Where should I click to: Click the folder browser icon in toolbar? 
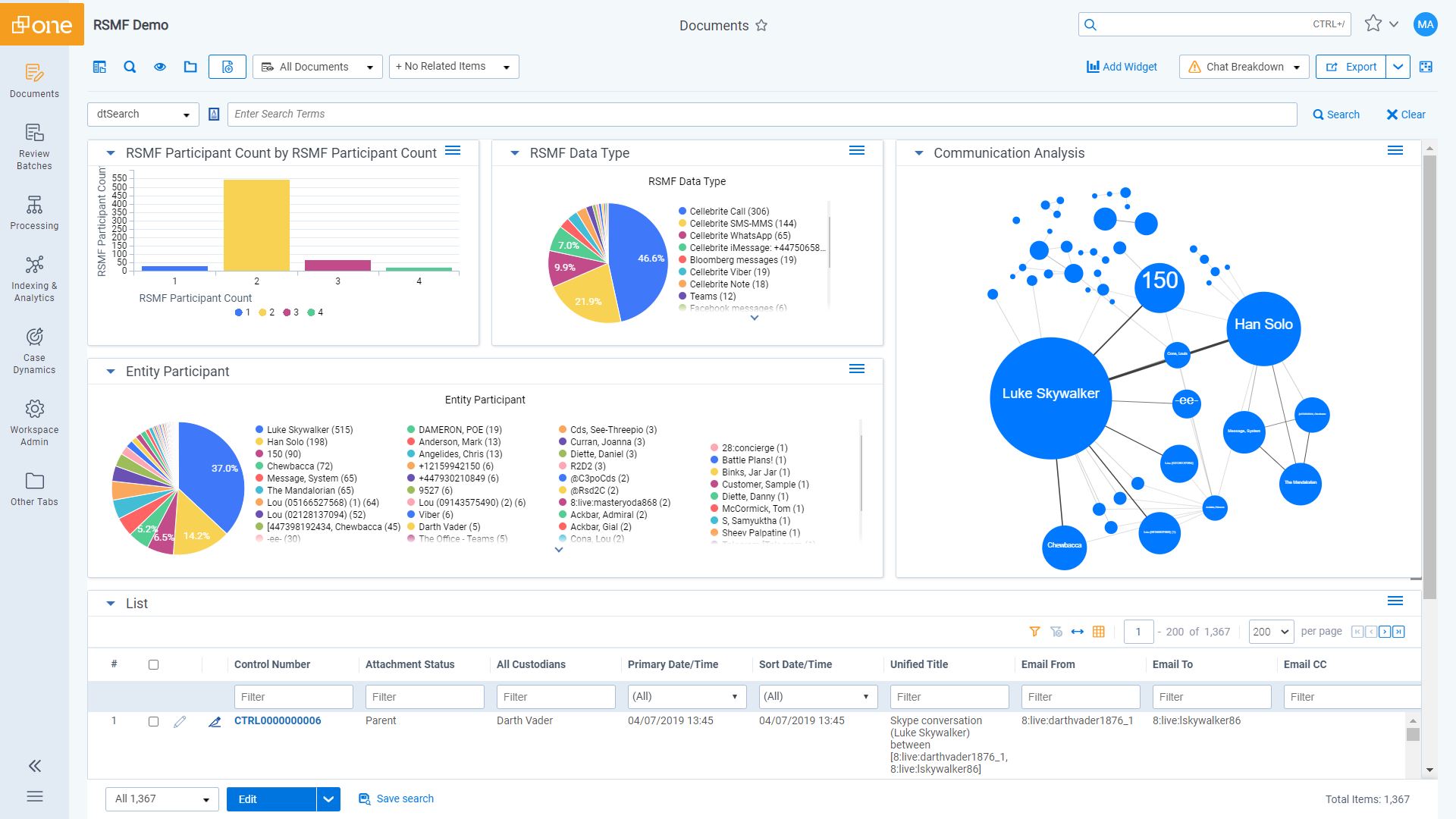coord(190,67)
